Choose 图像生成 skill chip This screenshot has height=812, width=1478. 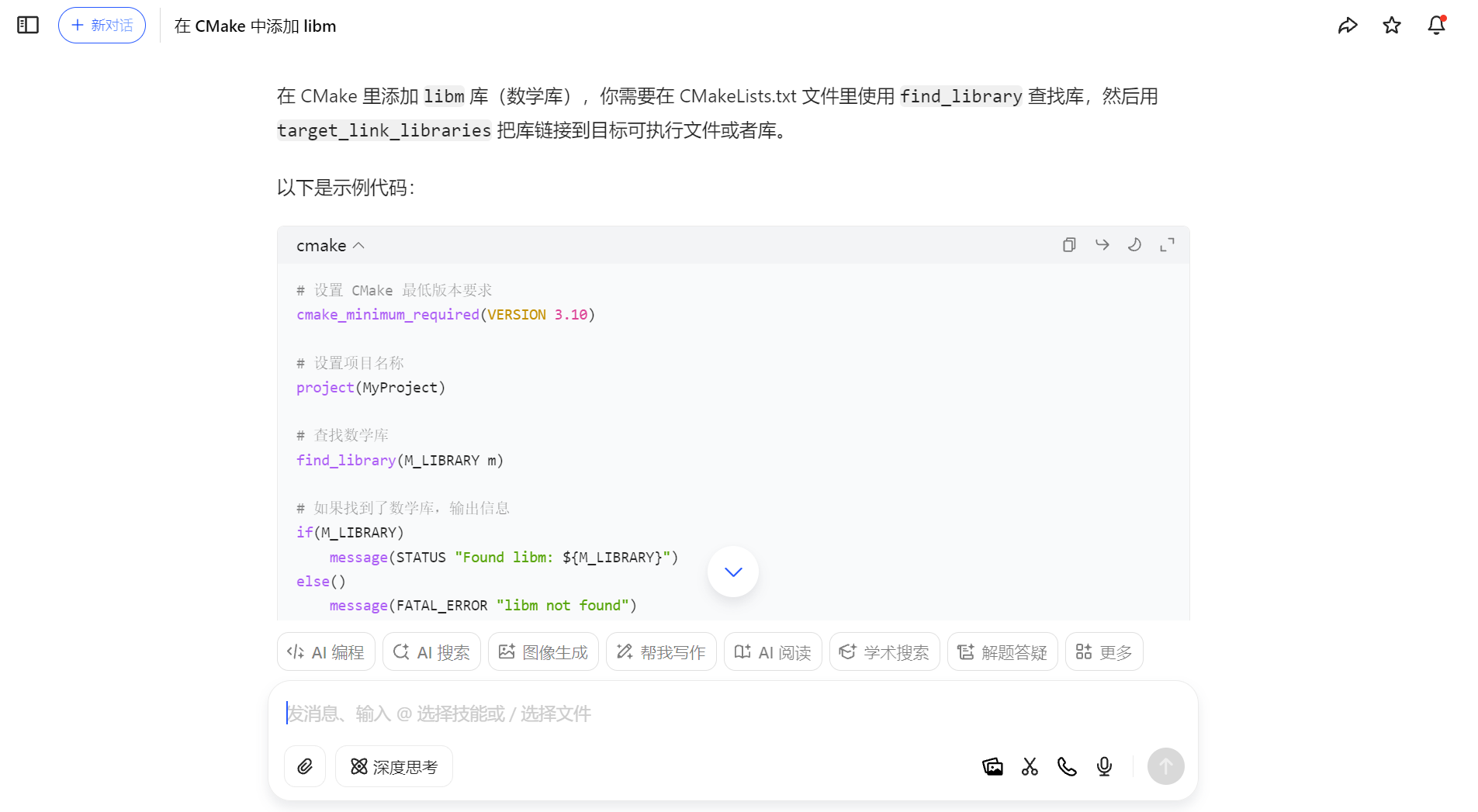[x=543, y=652]
